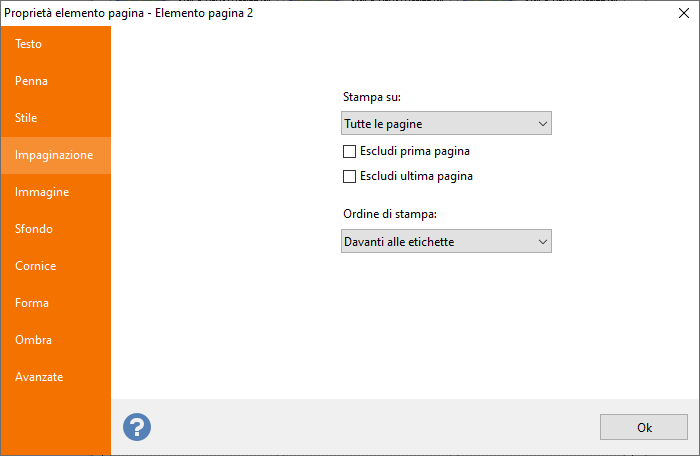Open Ordine di stampa combo box showing Davanti alle etichette

446,241
